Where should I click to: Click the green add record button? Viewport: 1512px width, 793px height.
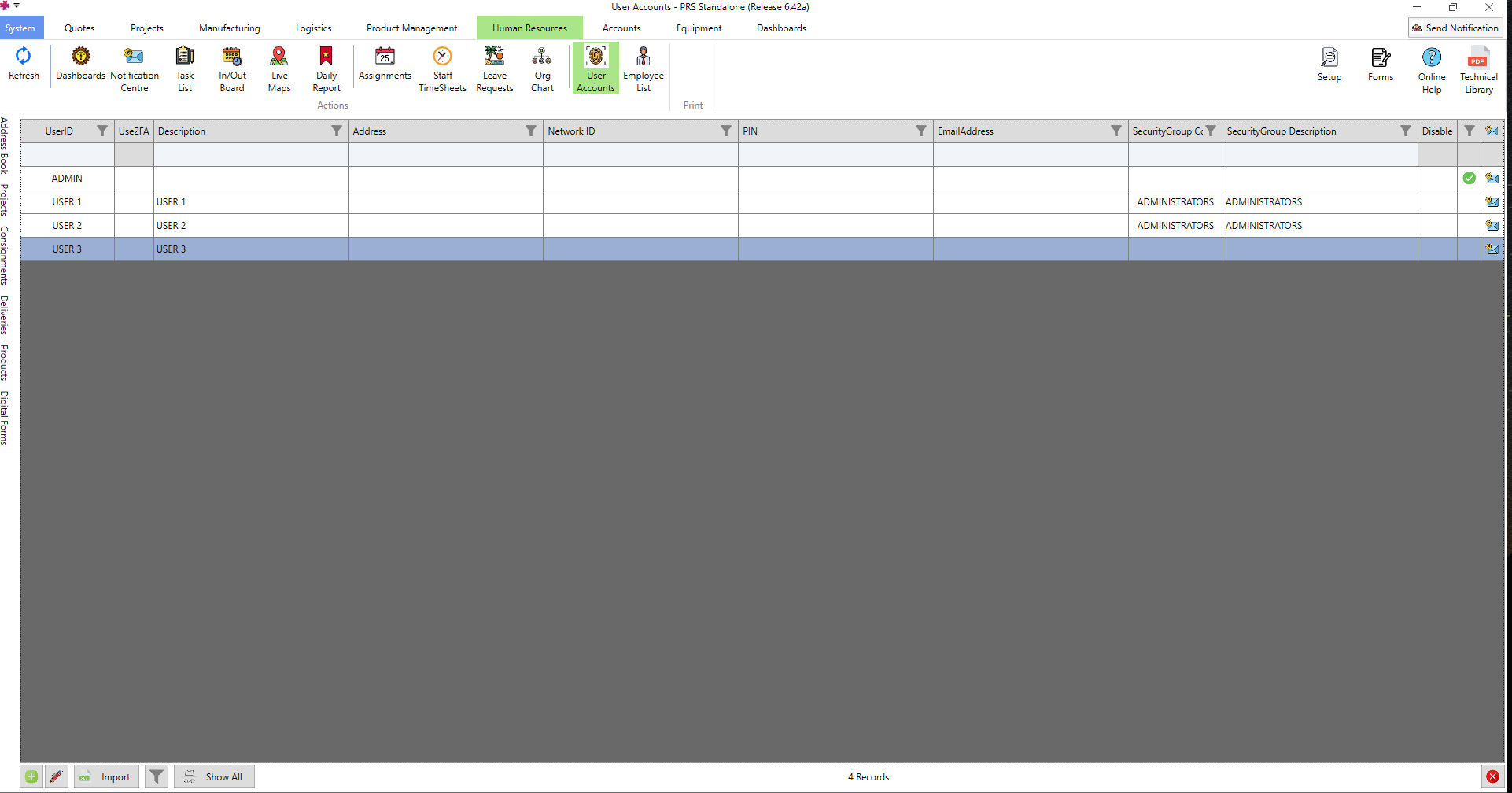(31, 776)
